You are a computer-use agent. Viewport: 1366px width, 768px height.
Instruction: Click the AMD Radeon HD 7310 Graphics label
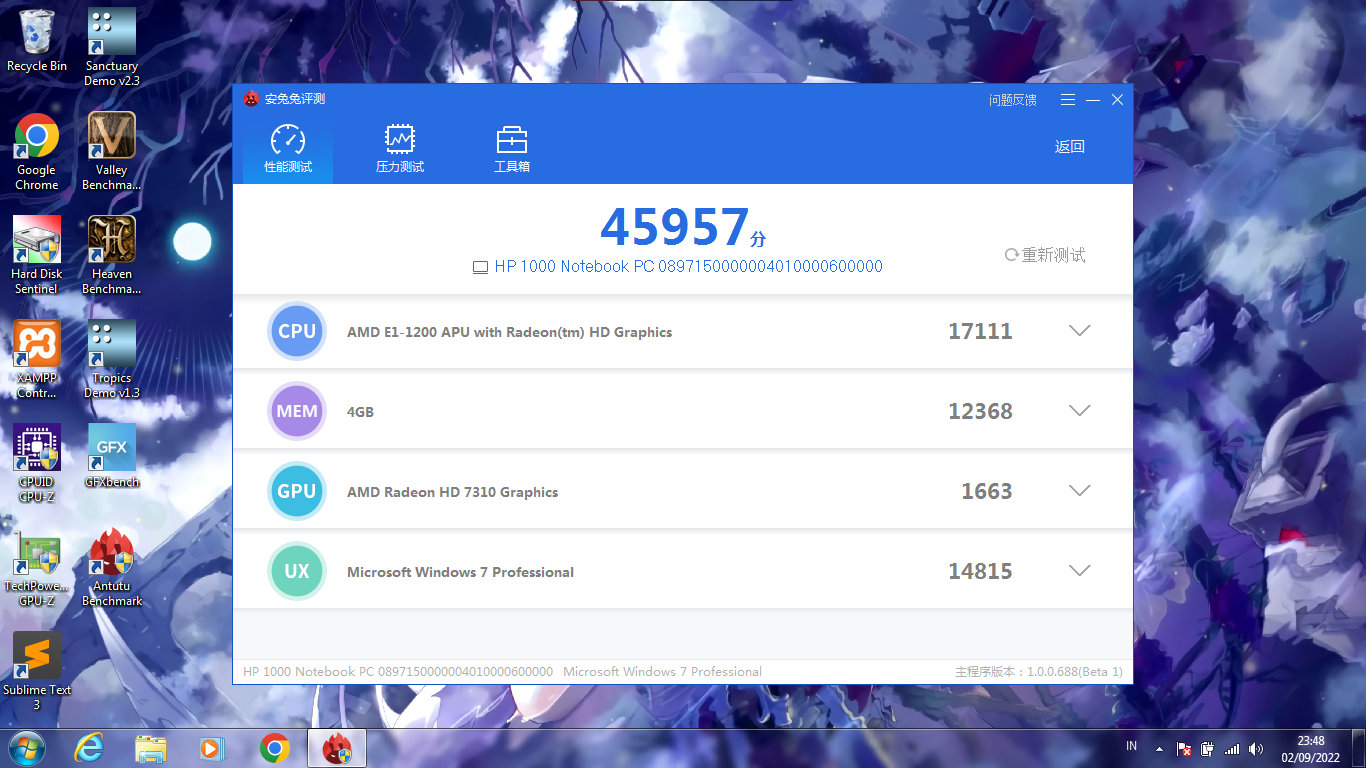452,492
